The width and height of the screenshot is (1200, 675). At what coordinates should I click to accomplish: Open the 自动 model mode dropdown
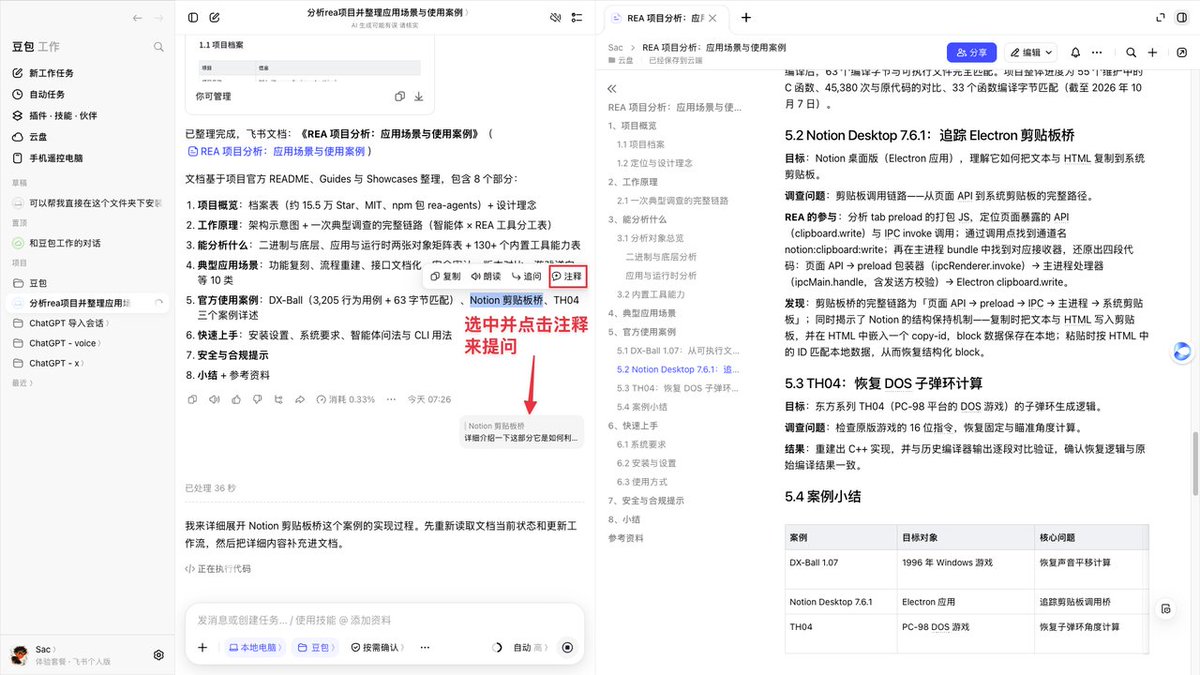(x=530, y=647)
